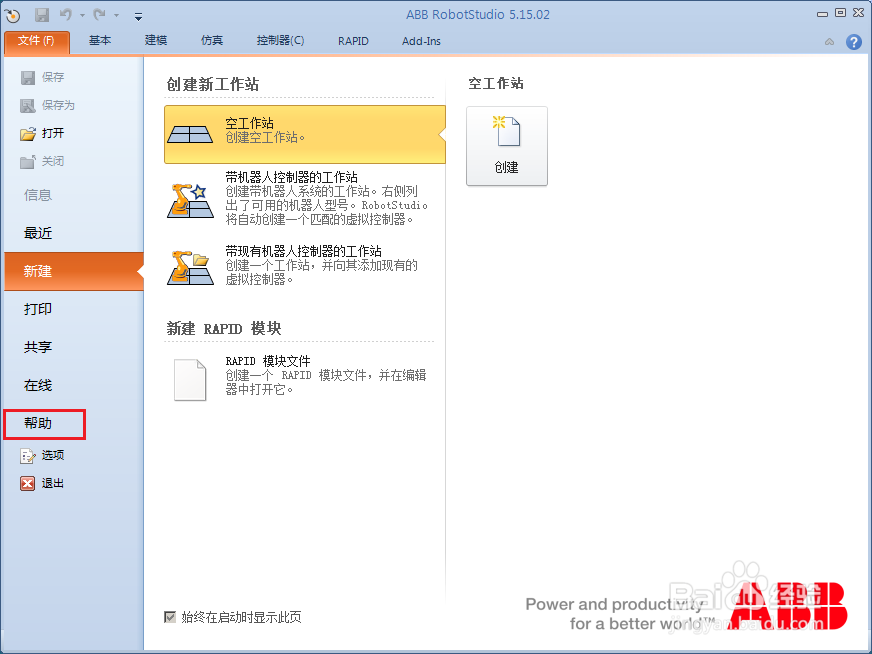Minimize the ribbon with the chevron icon
This screenshot has width=872, height=654.
coord(829,42)
